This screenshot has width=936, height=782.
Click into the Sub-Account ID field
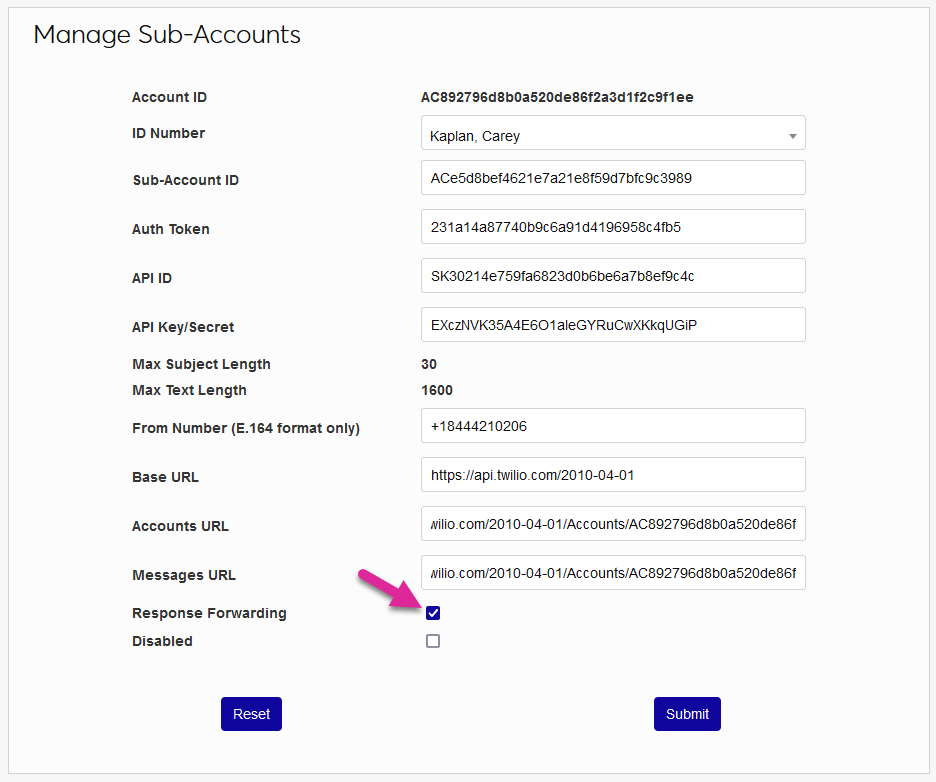click(x=612, y=178)
